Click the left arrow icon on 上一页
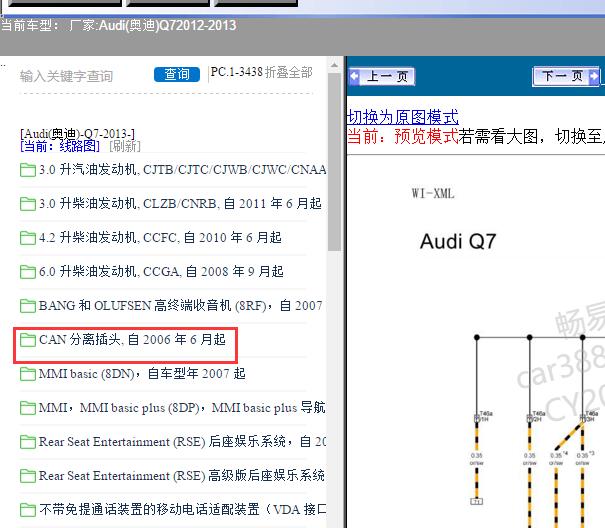Viewport: 605px width, 528px height. [354, 76]
